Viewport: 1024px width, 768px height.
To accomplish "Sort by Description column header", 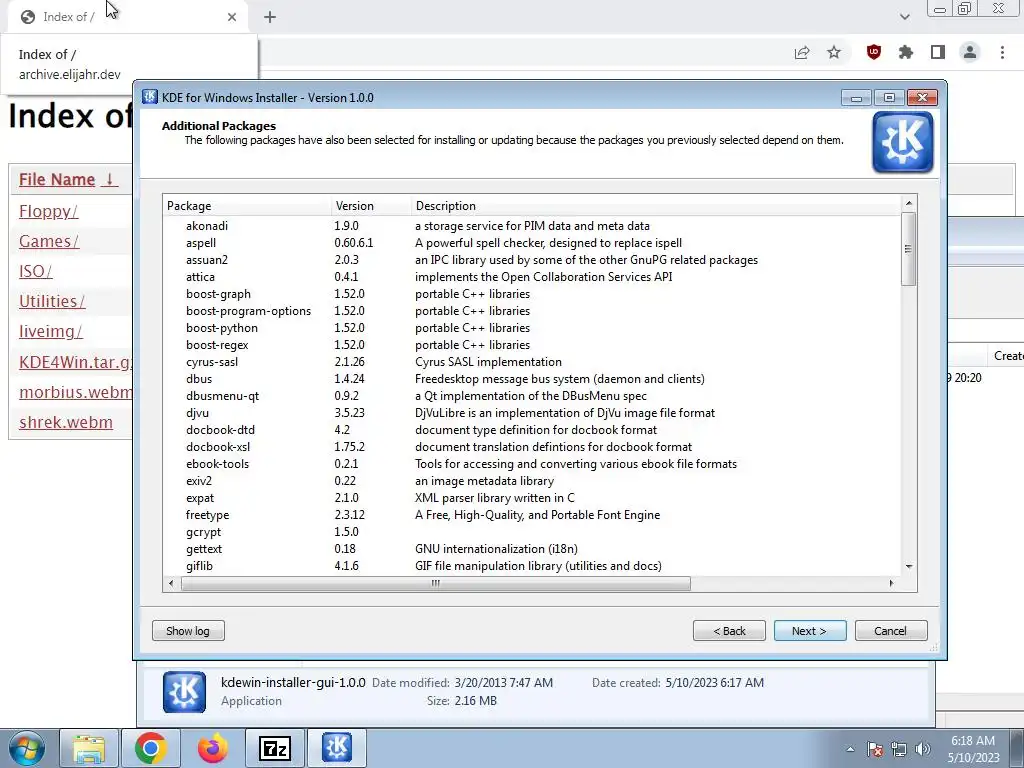I will pyautogui.click(x=656, y=206).
